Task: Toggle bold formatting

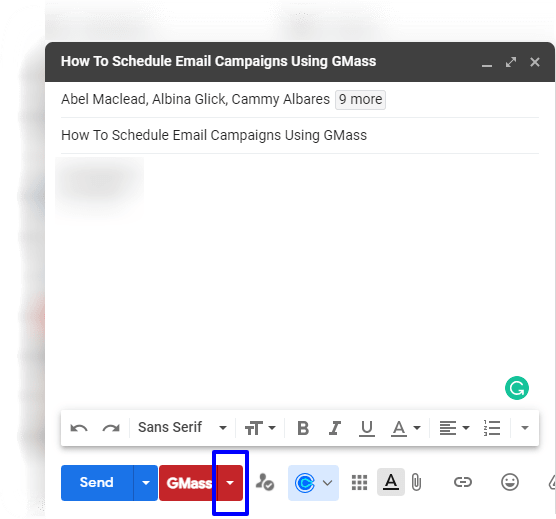Action: [x=303, y=428]
